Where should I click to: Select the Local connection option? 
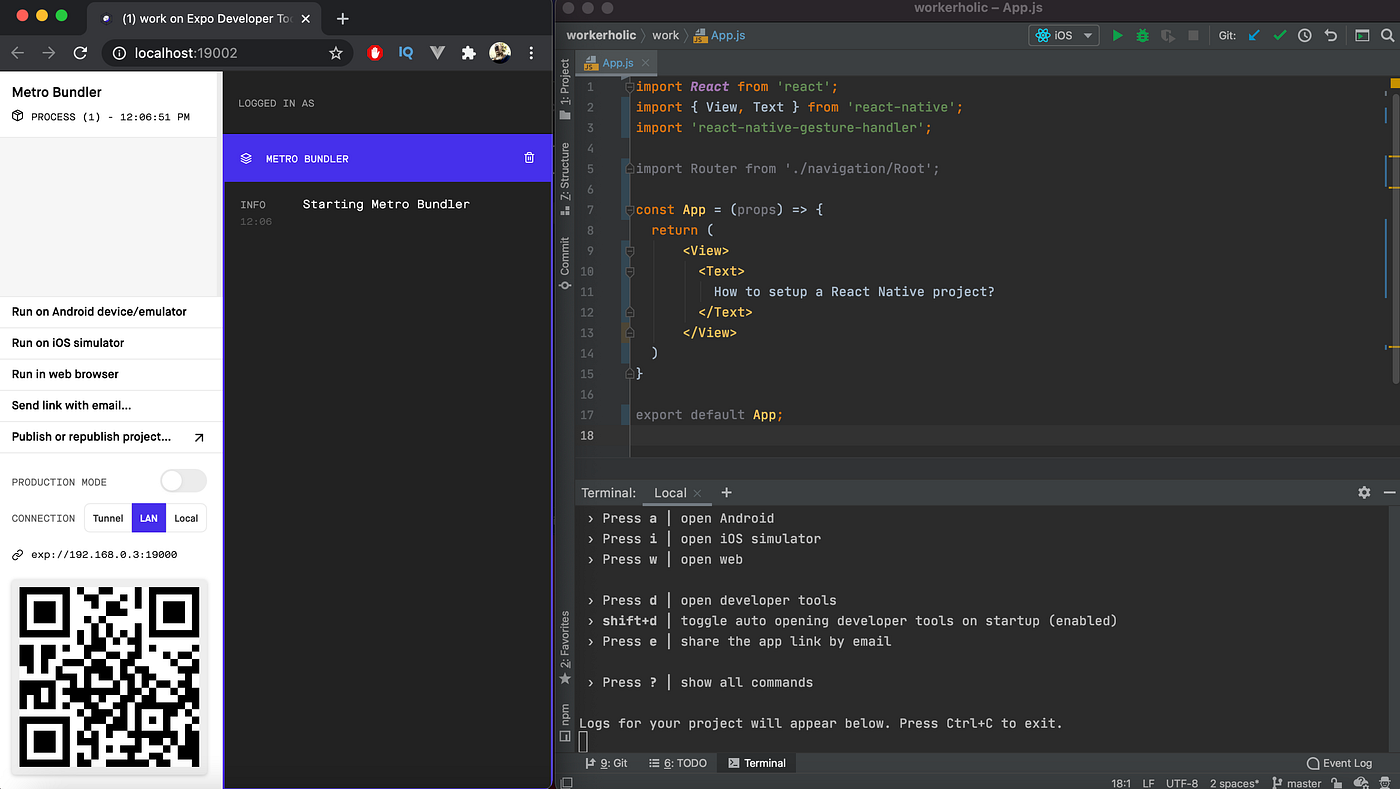click(x=186, y=518)
